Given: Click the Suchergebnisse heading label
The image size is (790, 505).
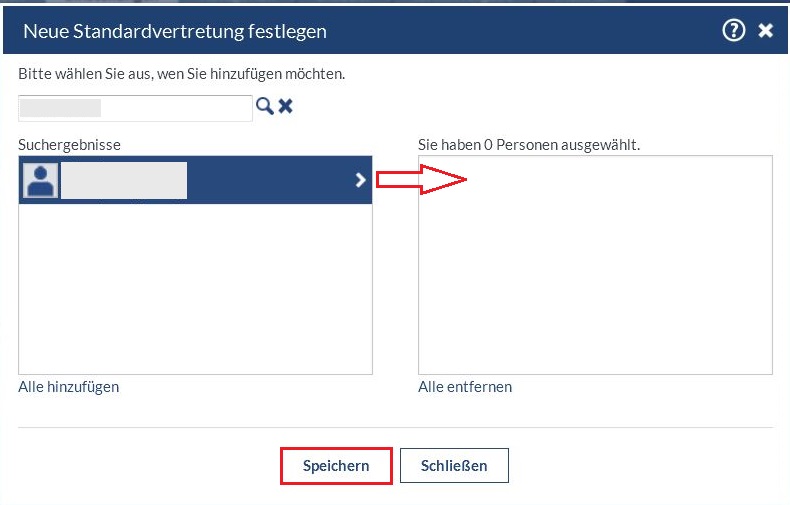Looking at the screenshot, I should pos(69,145).
